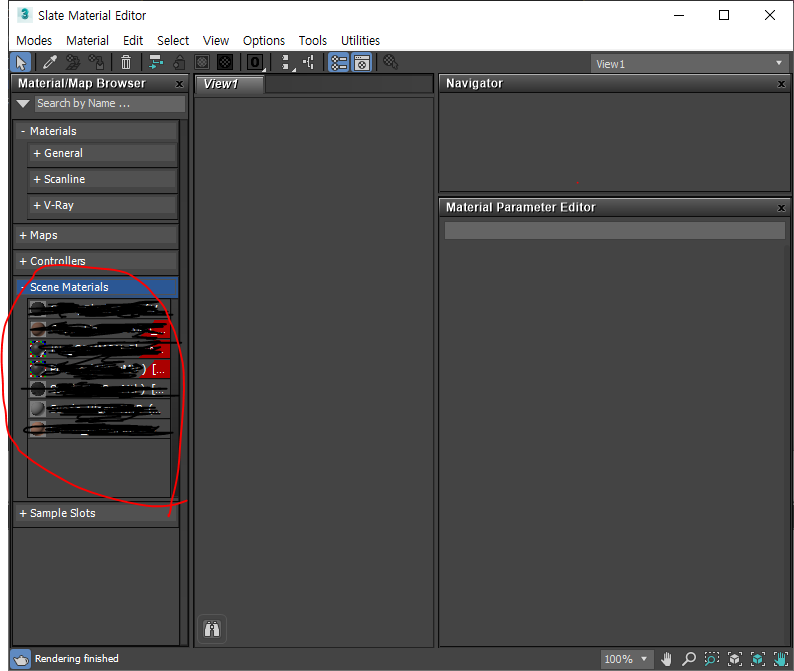Screen dimensions: 794x671
Task: Open the 100% zoom percentage dropdown
Action: (x=626, y=659)
